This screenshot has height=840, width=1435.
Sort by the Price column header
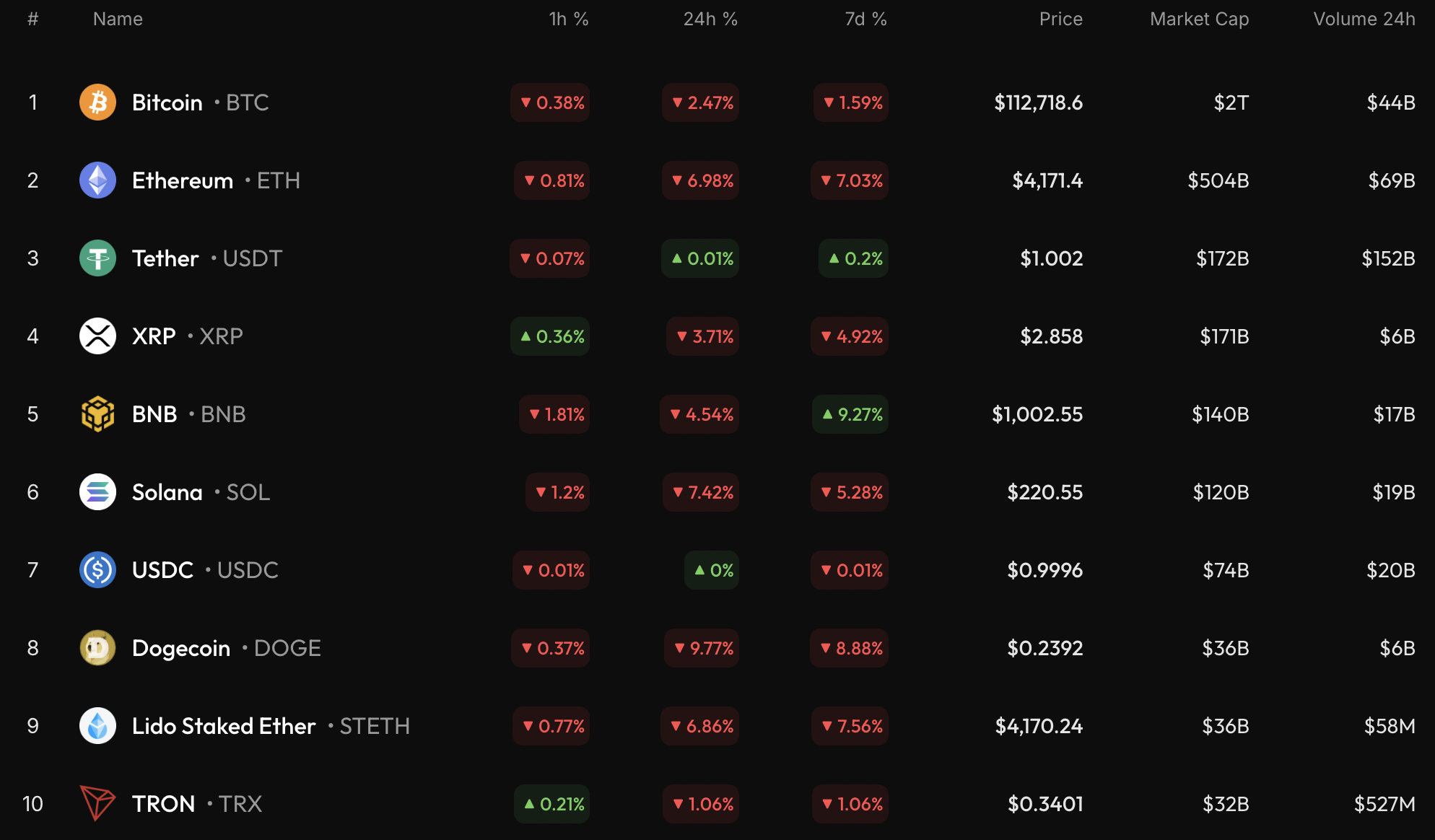[x=1060, y=19]
